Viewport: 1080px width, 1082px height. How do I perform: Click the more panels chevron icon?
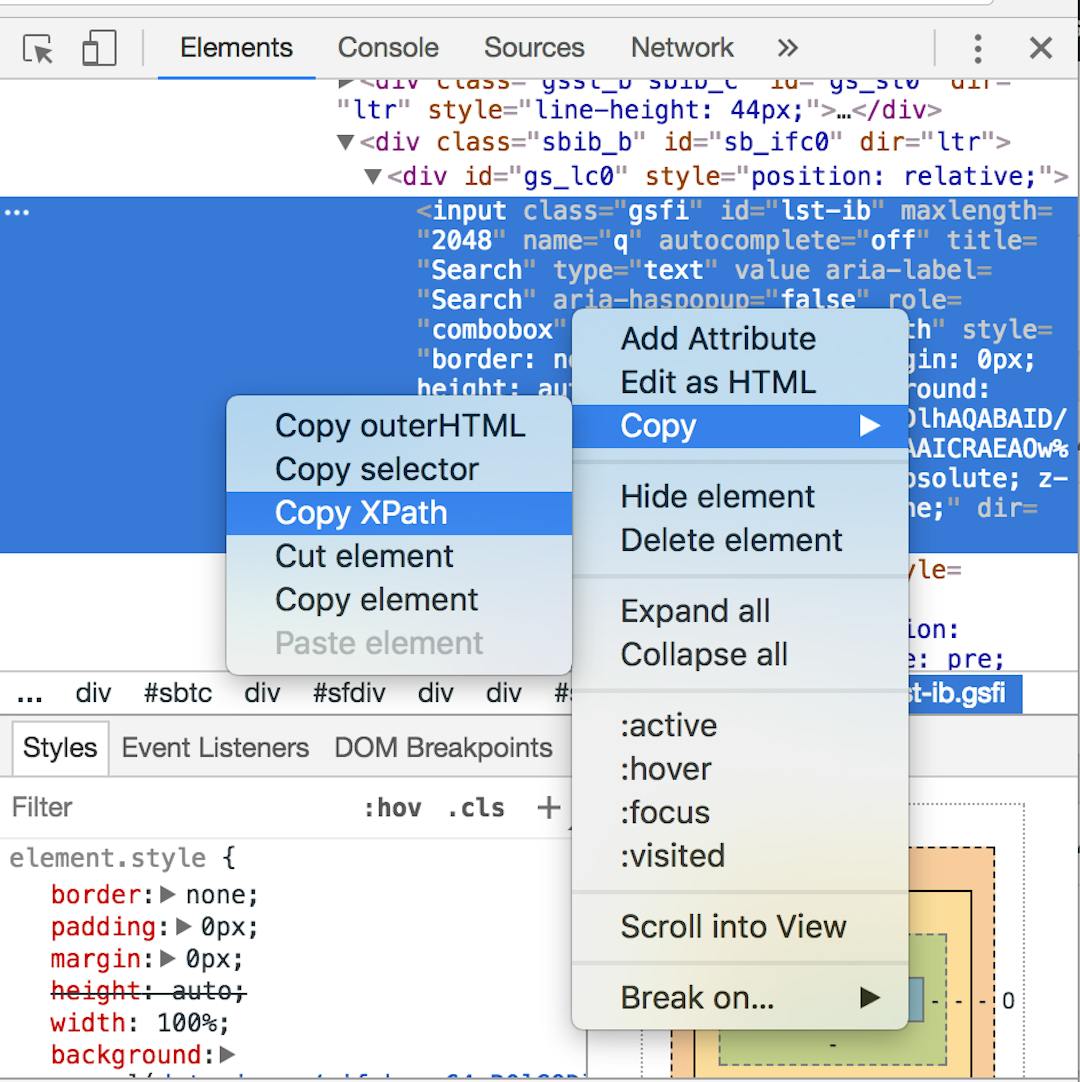788,47
